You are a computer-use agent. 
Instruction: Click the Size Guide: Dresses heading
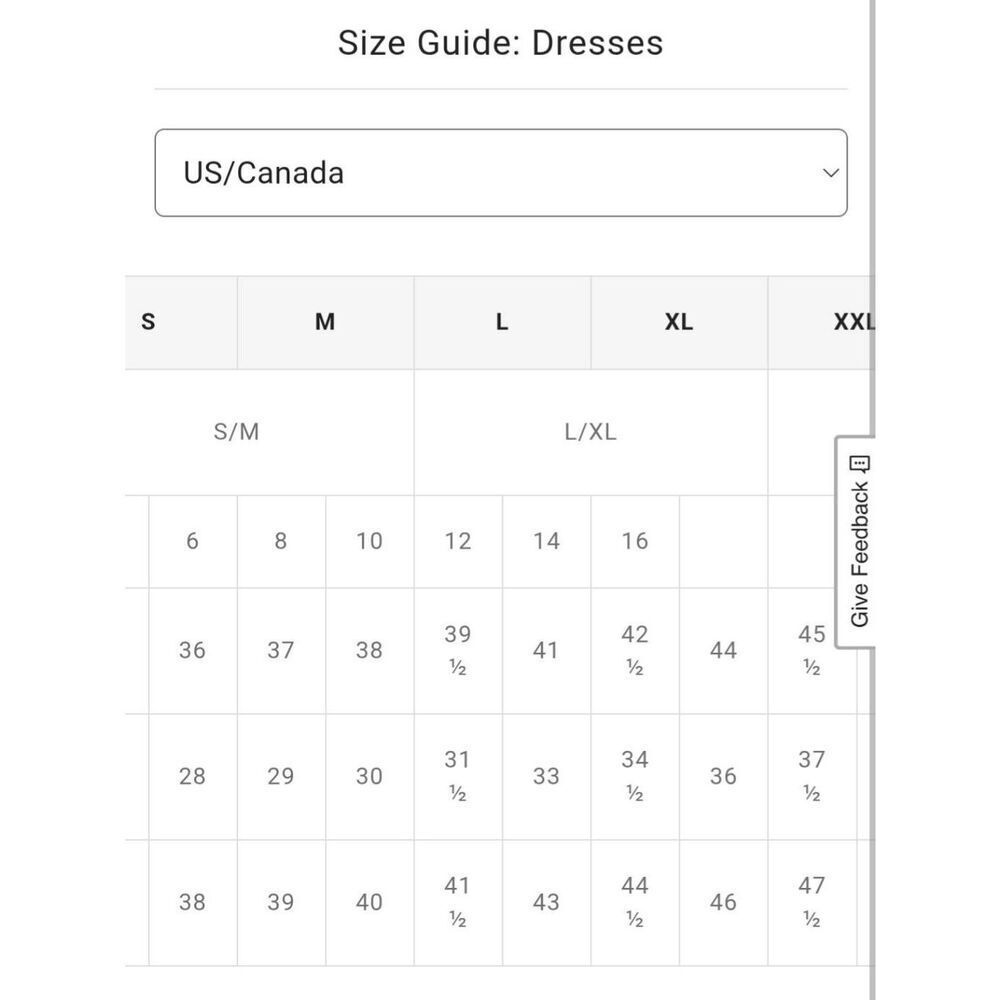click(x=501, y=43)
